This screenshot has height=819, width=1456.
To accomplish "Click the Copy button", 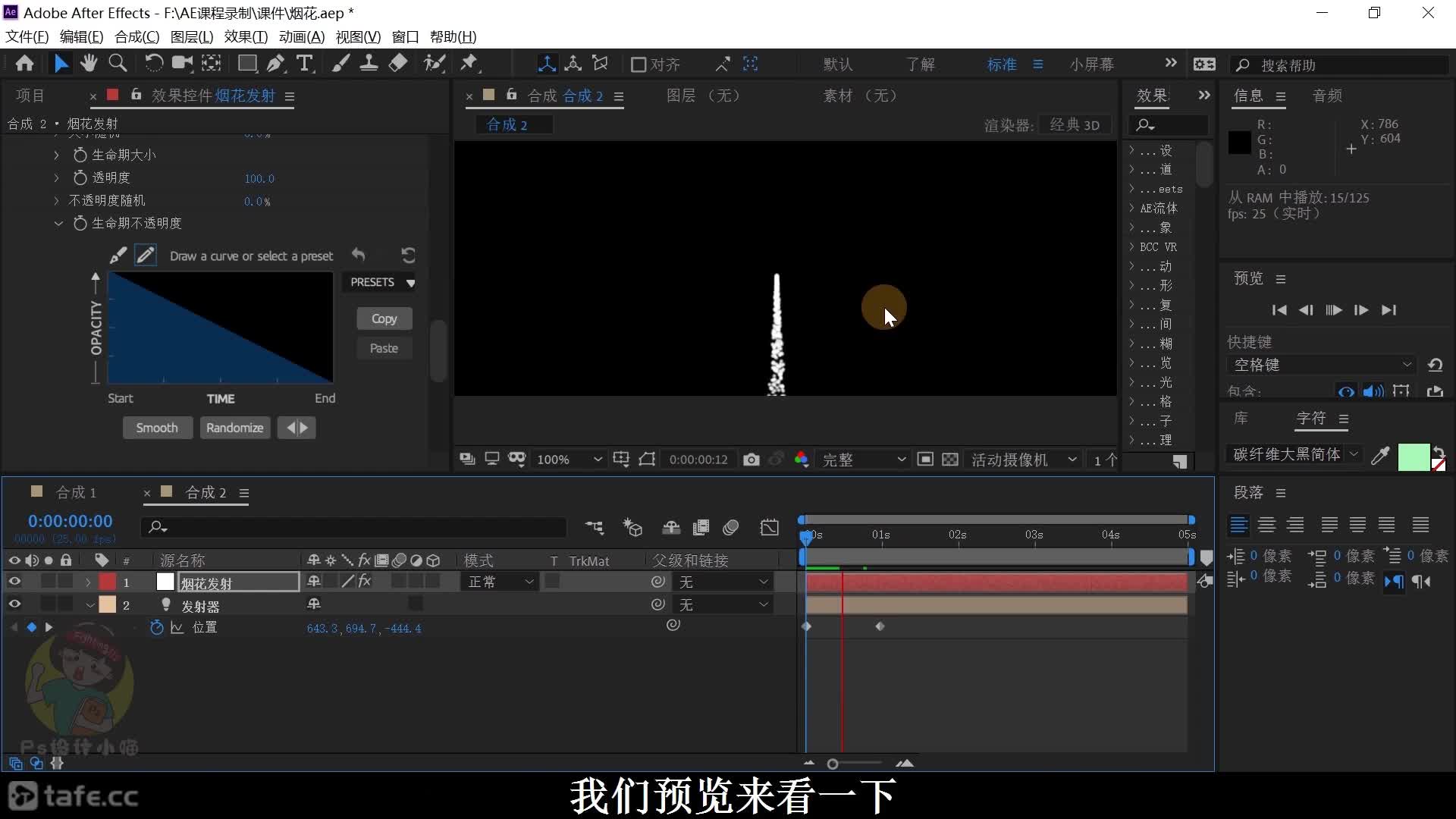I will [384, 318].
